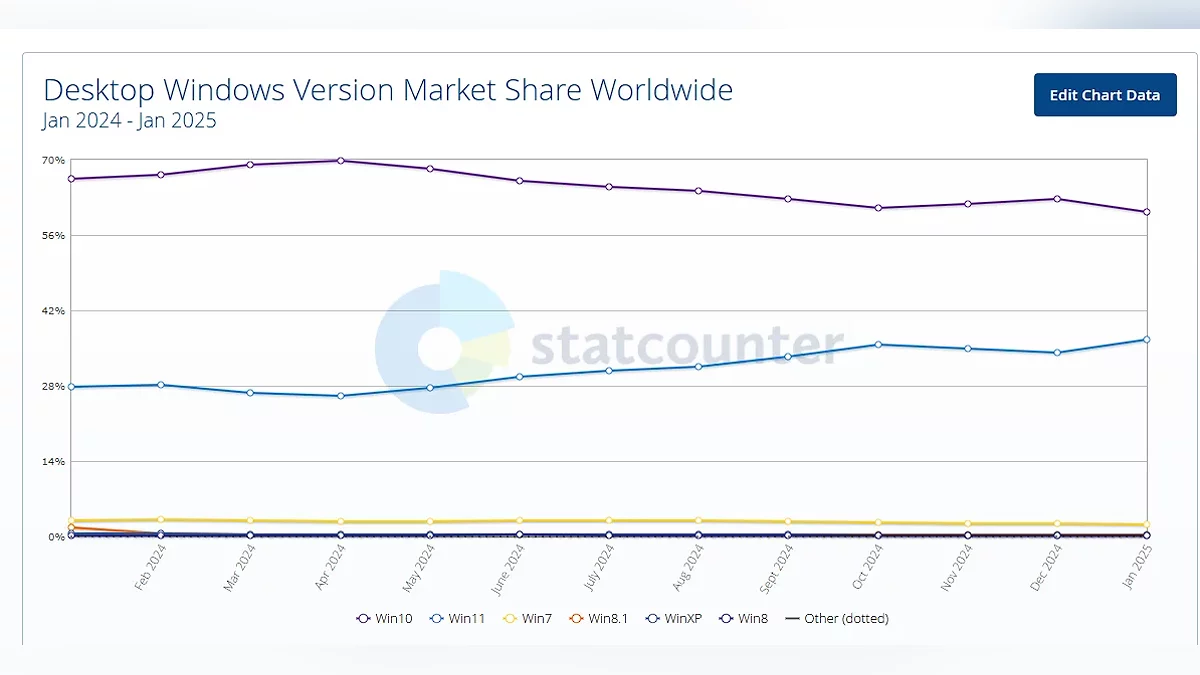The image size is (1200, 675).
Task: Select Win11 data point for Oct 2024
Action: coord(878,345)
